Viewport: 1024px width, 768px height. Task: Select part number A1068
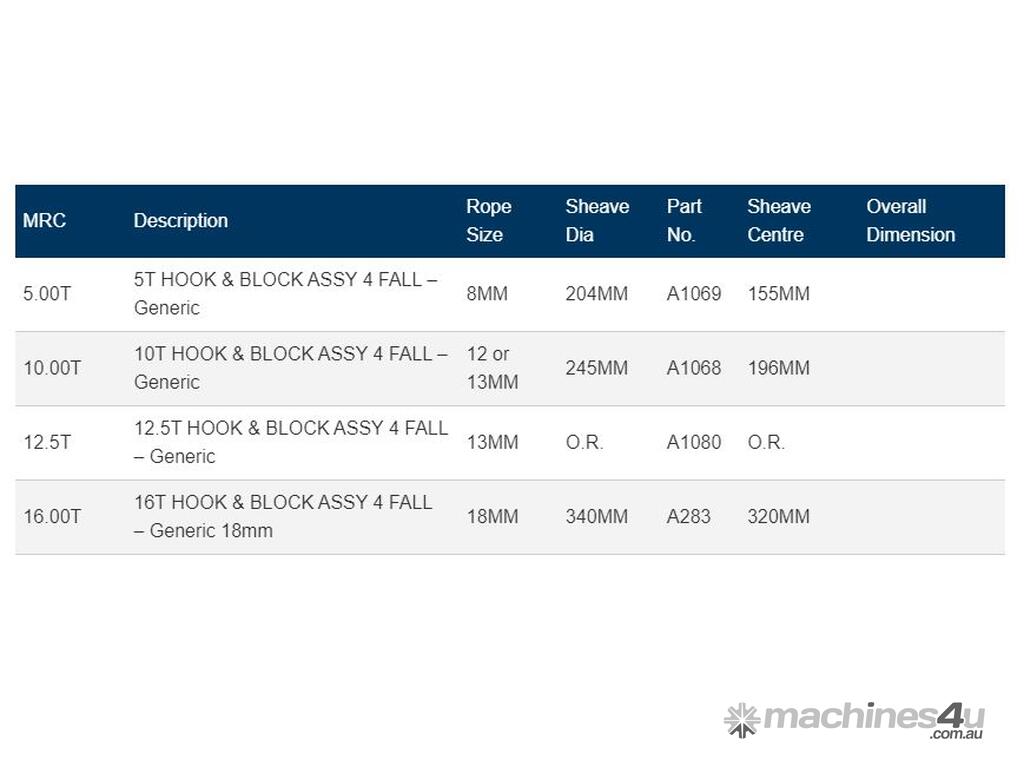tap(694, 368)
